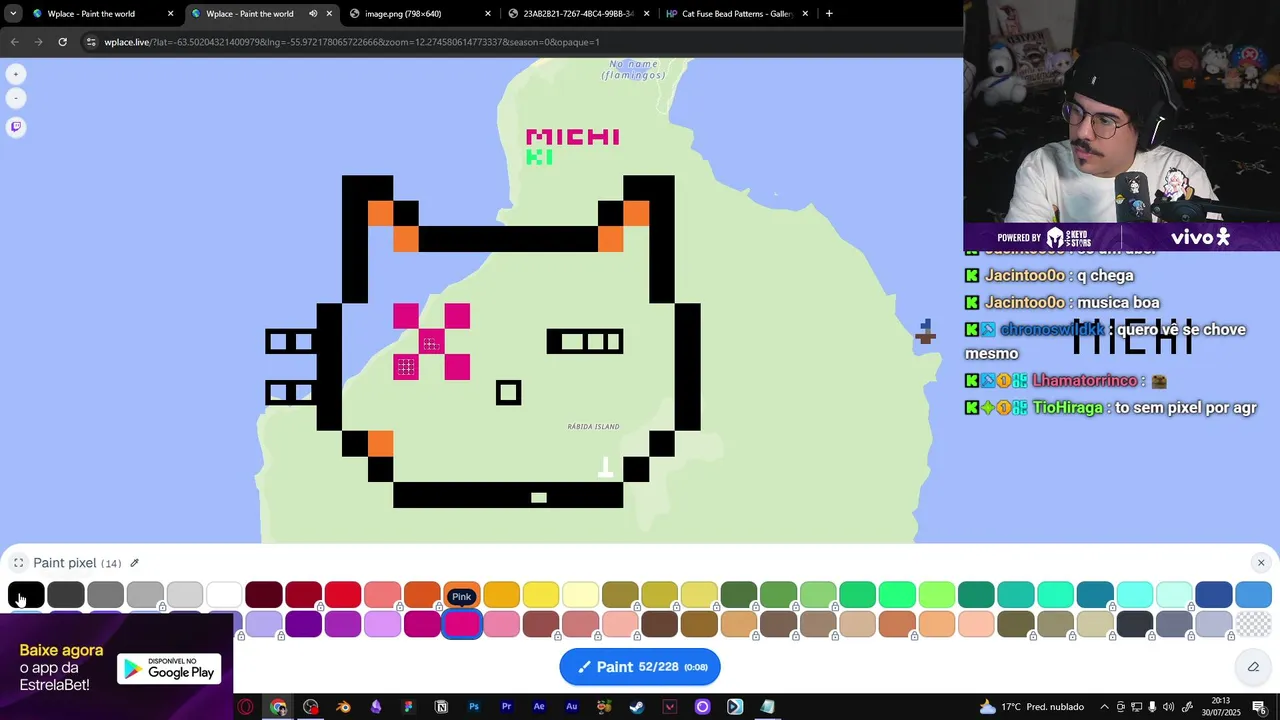Open Blender from the taskbar
The height and width of the screenshot is (720, 1280).
[x=343, y=707]
